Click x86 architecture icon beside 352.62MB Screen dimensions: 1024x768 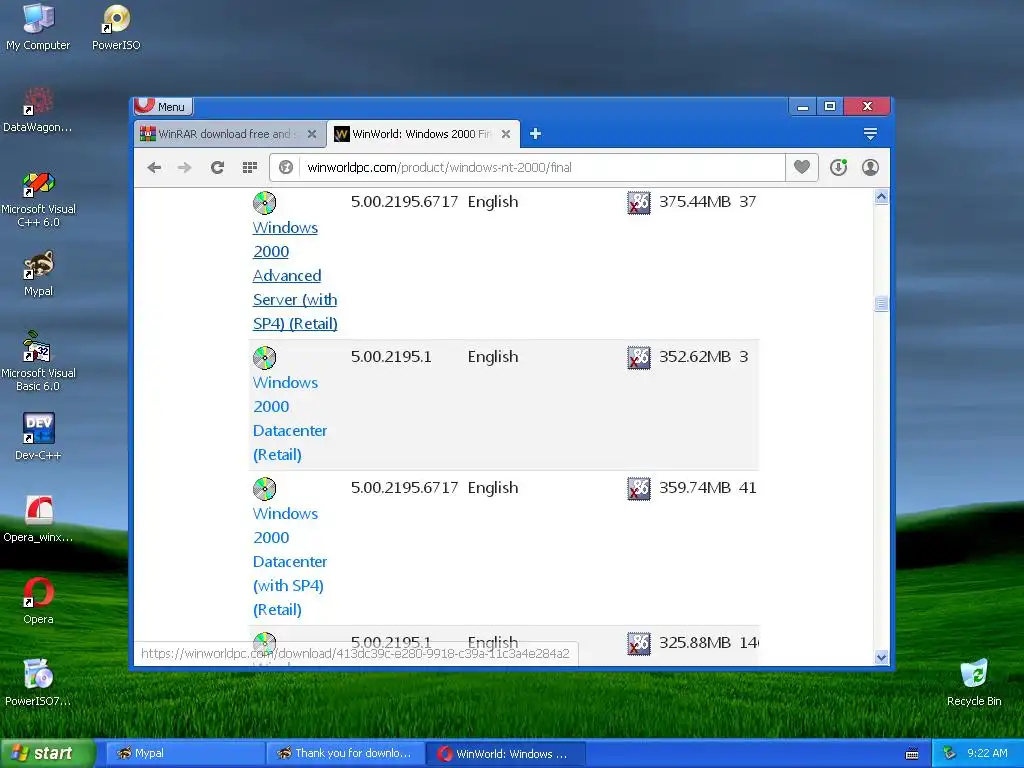(639, 358)
